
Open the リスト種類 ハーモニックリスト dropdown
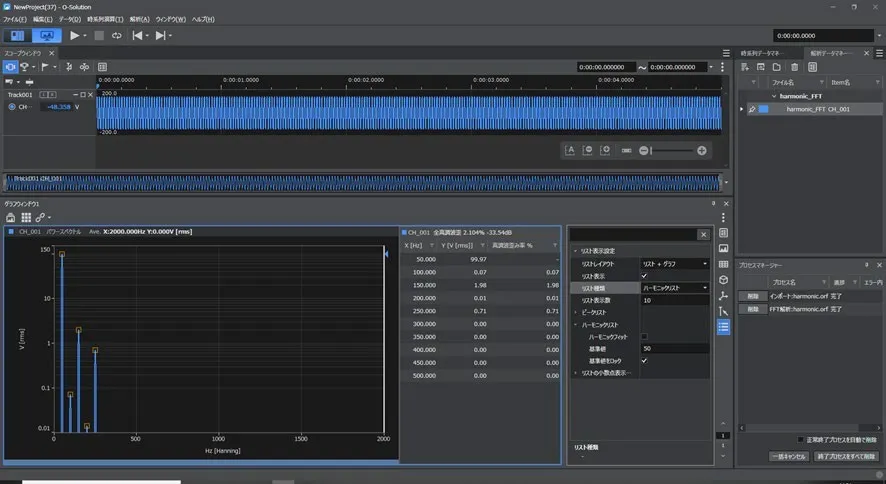point(675,288)
